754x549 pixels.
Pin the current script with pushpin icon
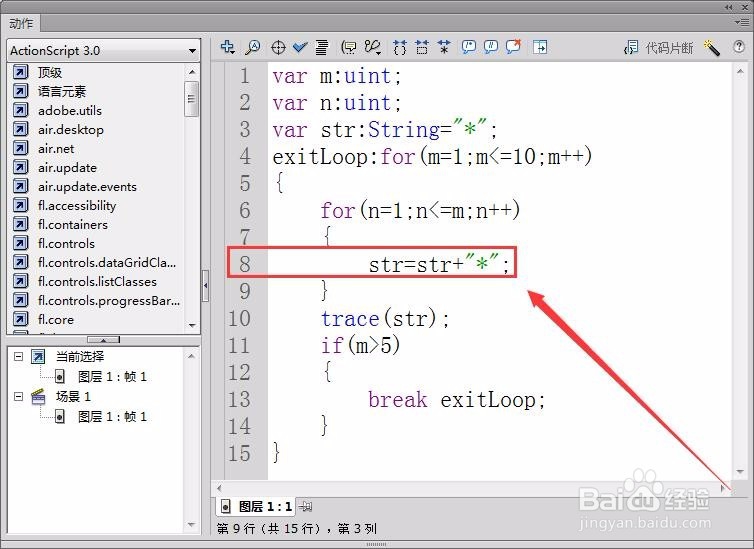point(305,506)
